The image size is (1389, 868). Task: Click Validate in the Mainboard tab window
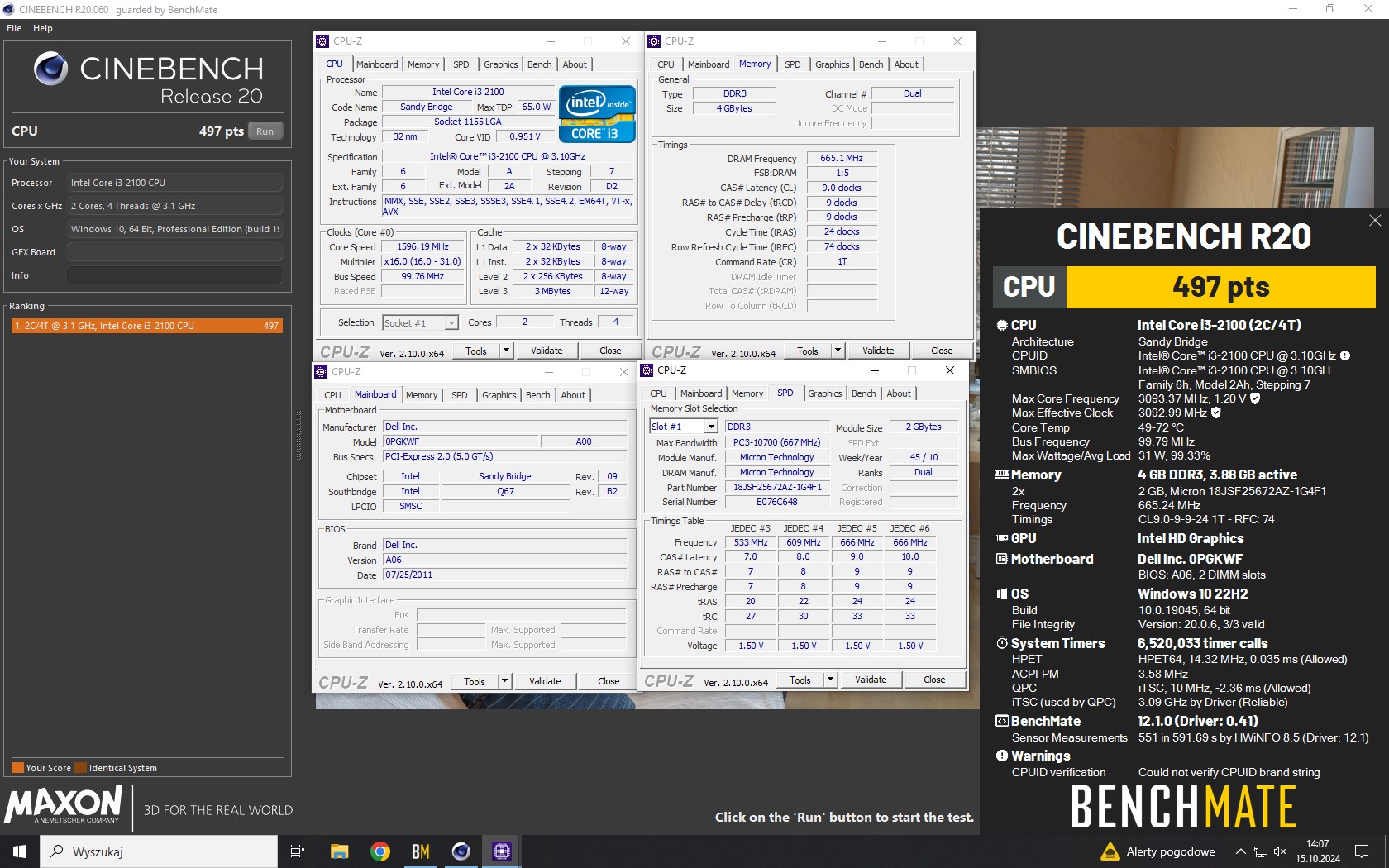(x=545, y=681)
